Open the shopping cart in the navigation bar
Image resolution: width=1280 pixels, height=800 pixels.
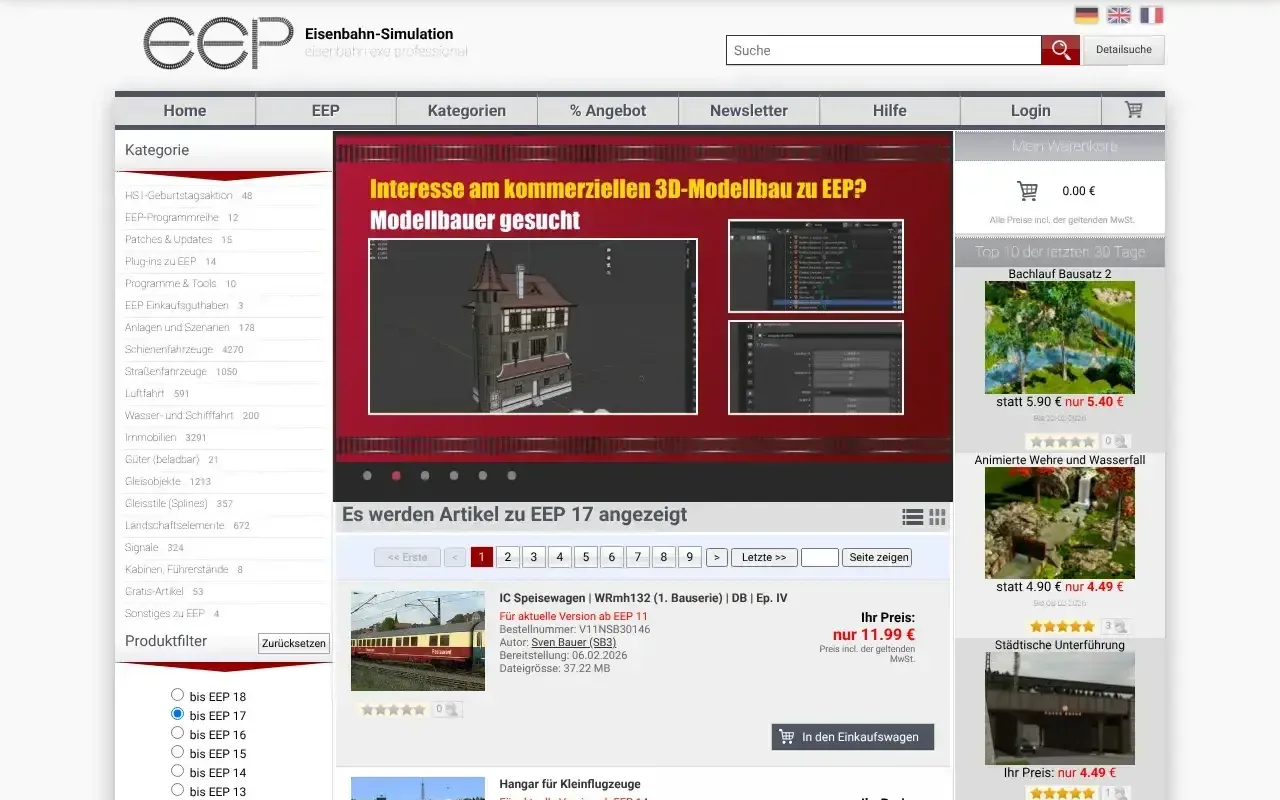point(1132,110)
